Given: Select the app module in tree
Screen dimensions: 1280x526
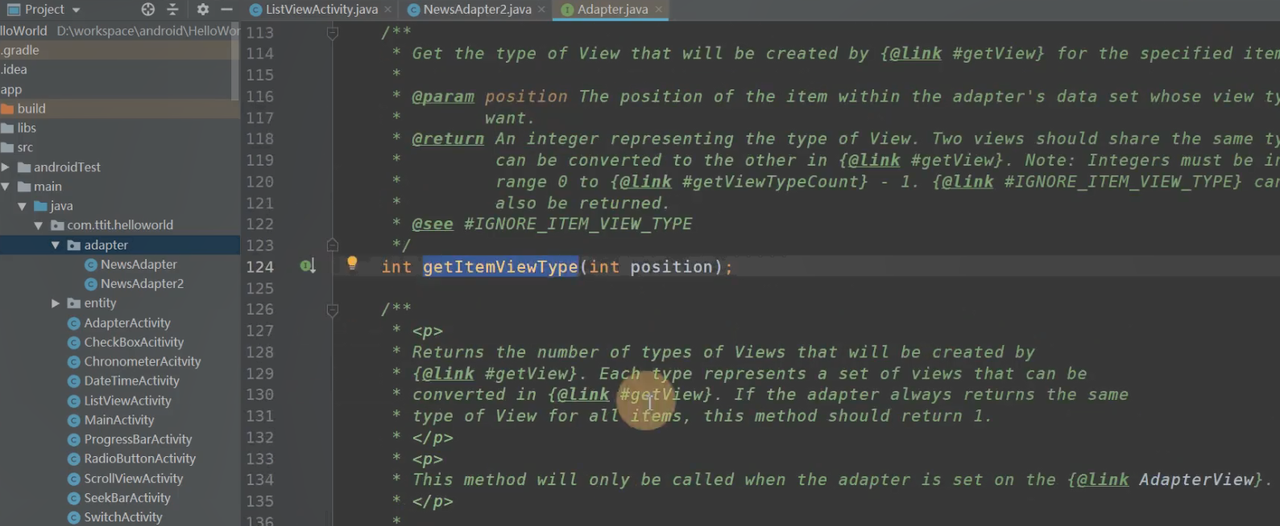Looking at the screenshot, I should 120,89.
